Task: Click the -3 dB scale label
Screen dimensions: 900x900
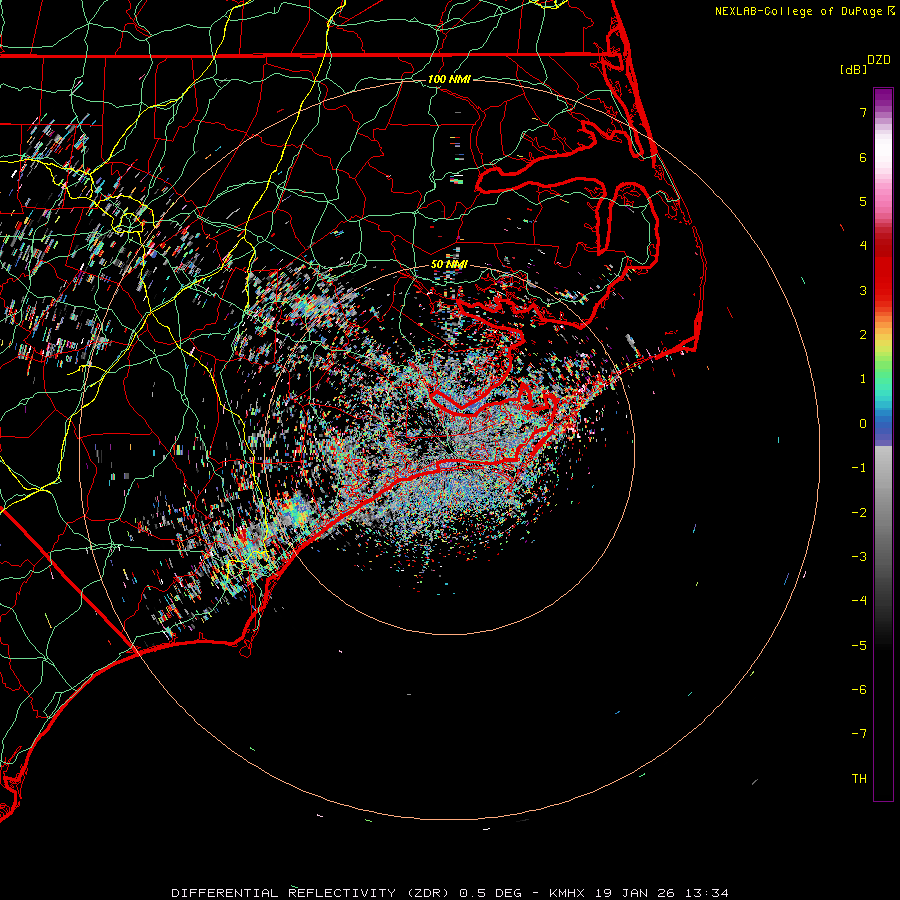Action: 858,556
